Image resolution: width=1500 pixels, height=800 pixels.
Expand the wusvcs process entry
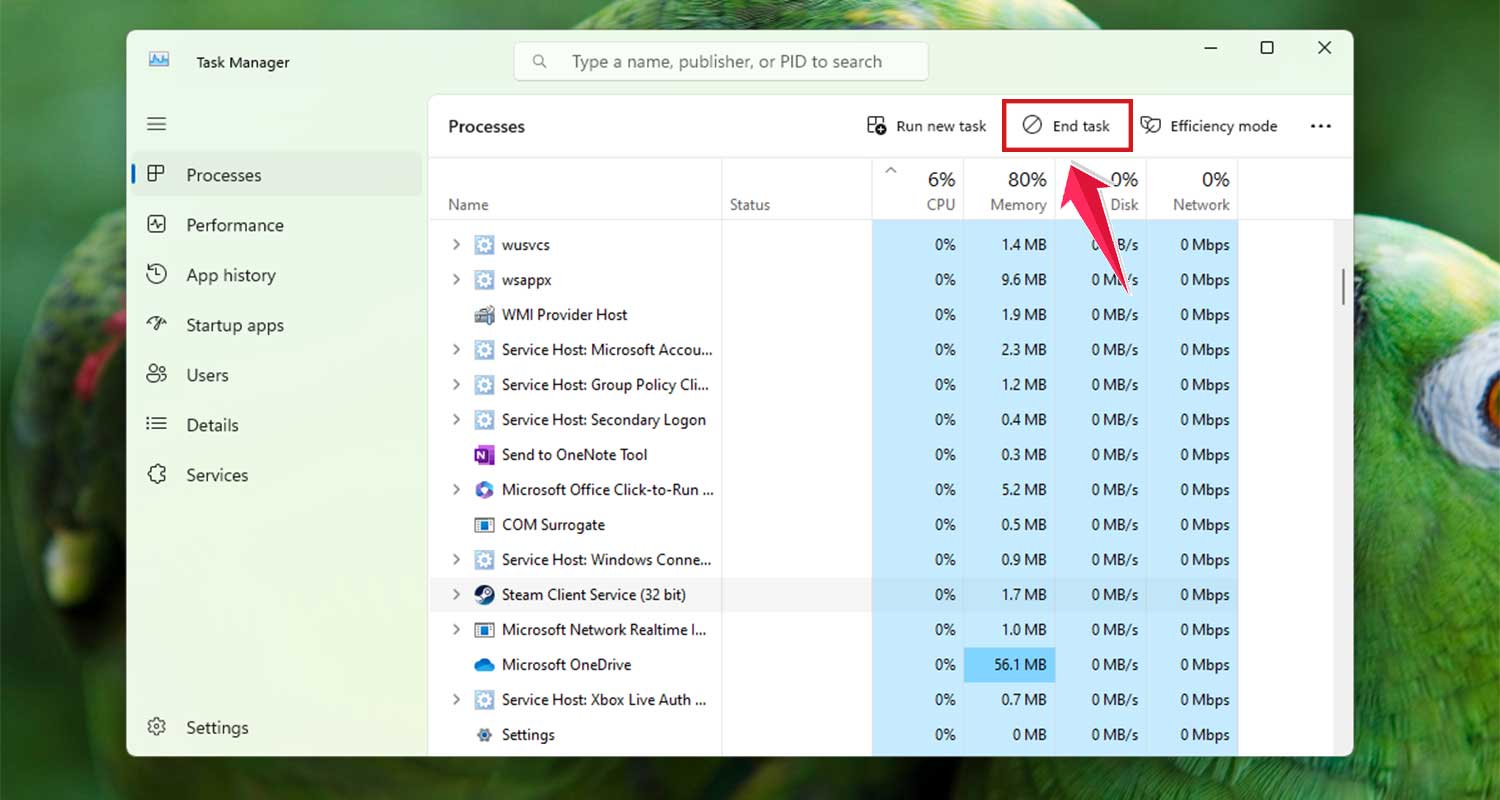(456, 244)
